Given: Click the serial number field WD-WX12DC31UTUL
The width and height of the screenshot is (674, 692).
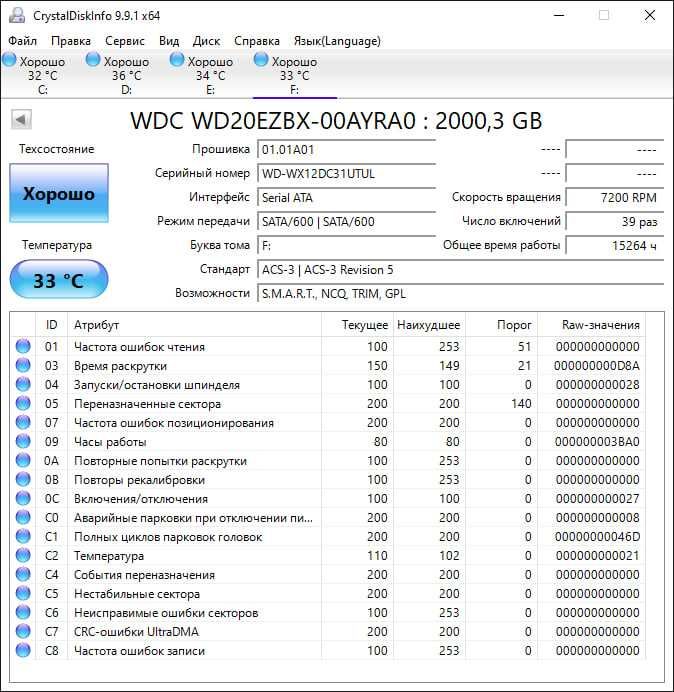Looking at the screenshot, I should (x=346, y=173).
